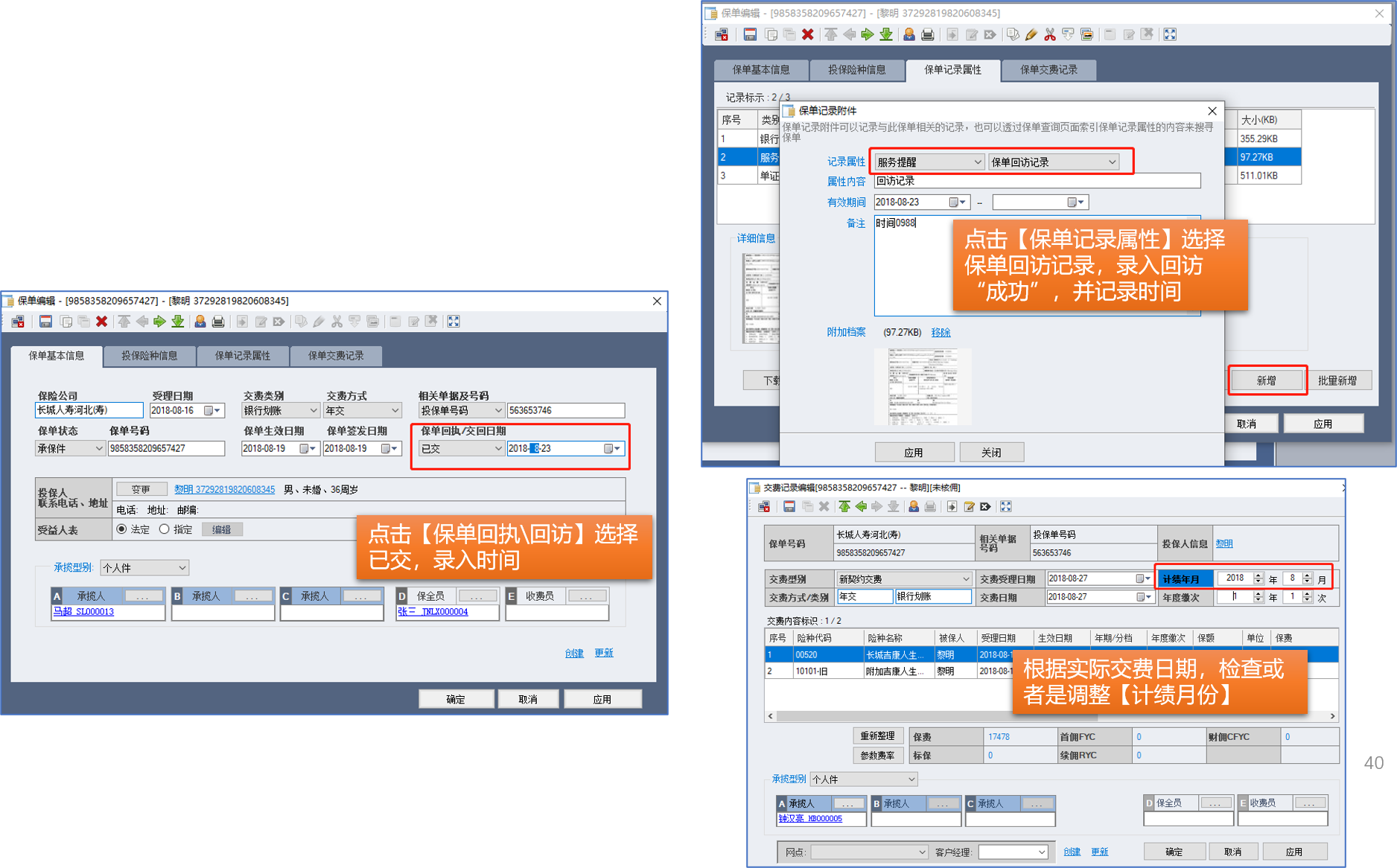Click the red X delete icon in the left window toolbar
This screenshot has width=1397, height=868.
(x=102, y=322)
